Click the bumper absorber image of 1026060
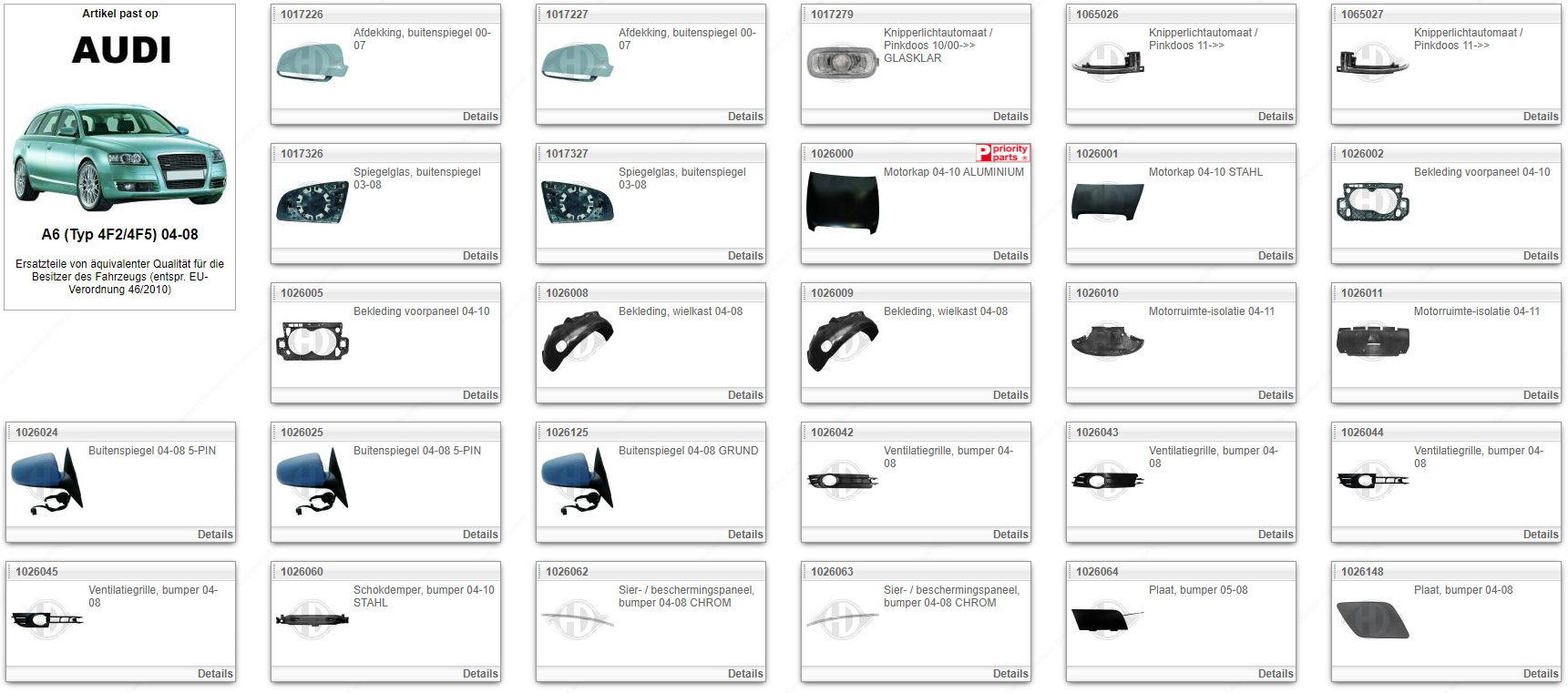Screen dimensions: 1568x693 tap(313, 620)
